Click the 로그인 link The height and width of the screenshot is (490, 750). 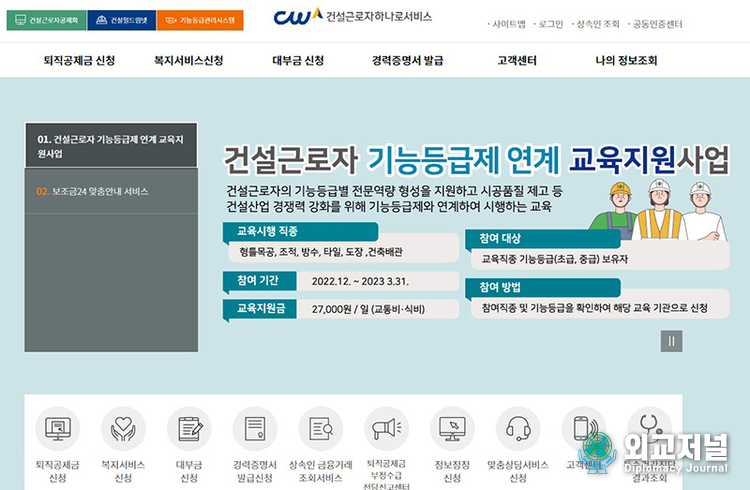pos(551,24)
